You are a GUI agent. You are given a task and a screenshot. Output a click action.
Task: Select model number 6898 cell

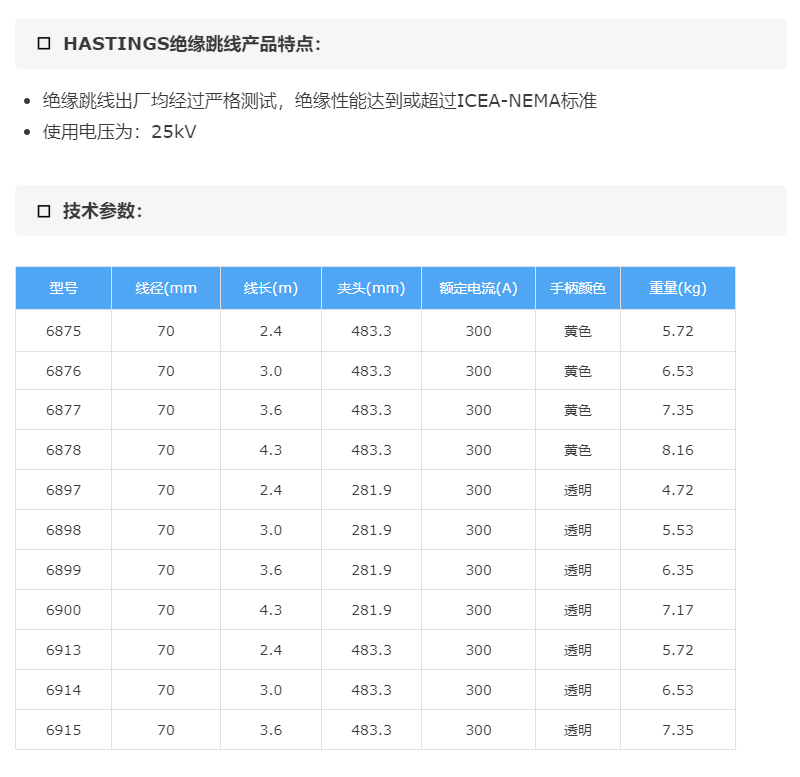63,530
